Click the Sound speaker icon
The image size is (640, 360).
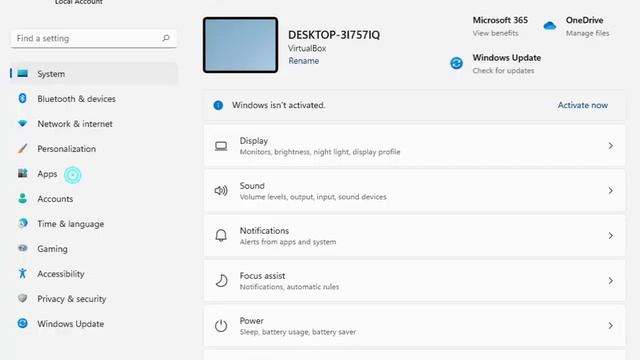(221, 191)
